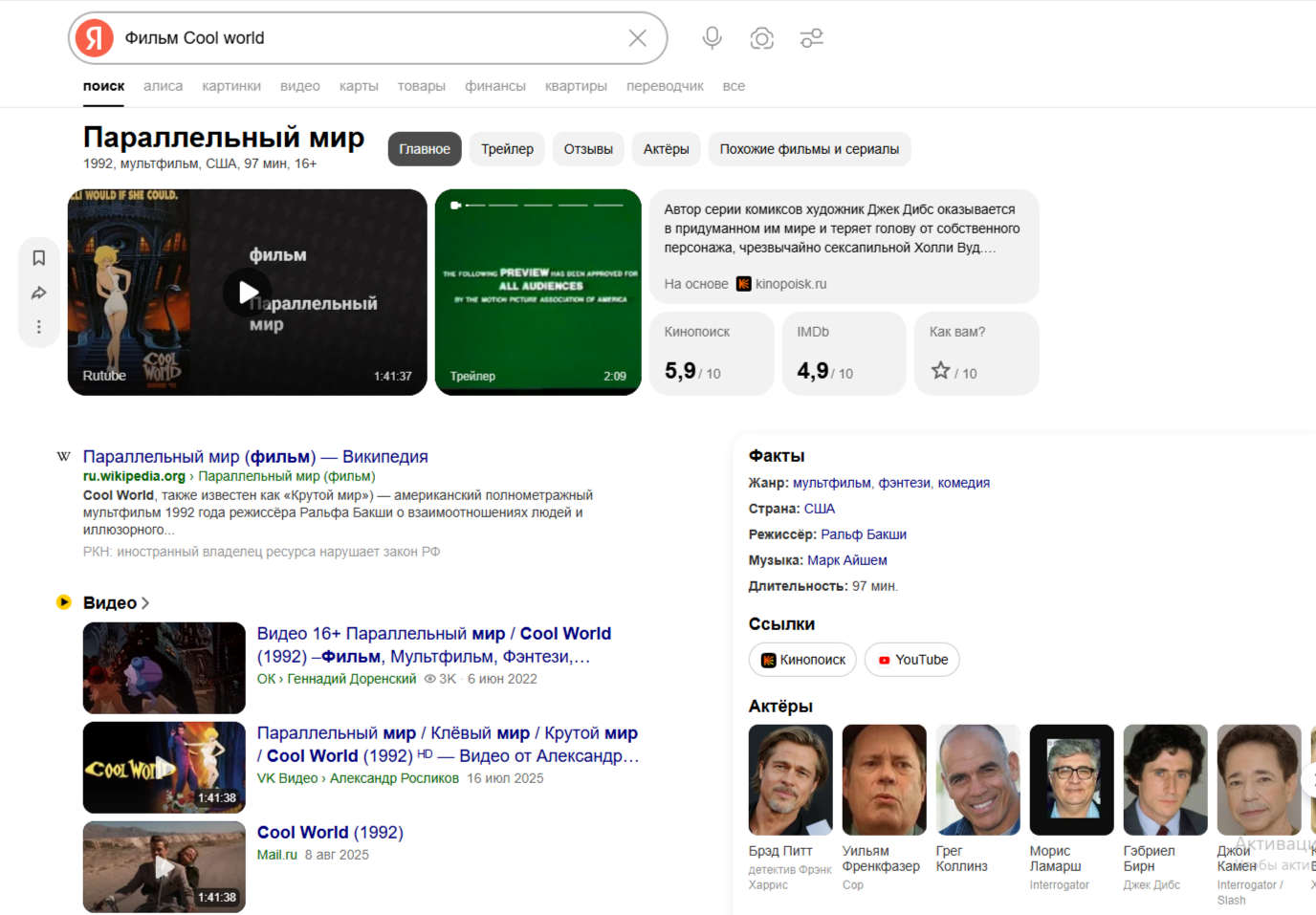
Task: Open Параллельный мир Википедия result link
Action: 255,457
